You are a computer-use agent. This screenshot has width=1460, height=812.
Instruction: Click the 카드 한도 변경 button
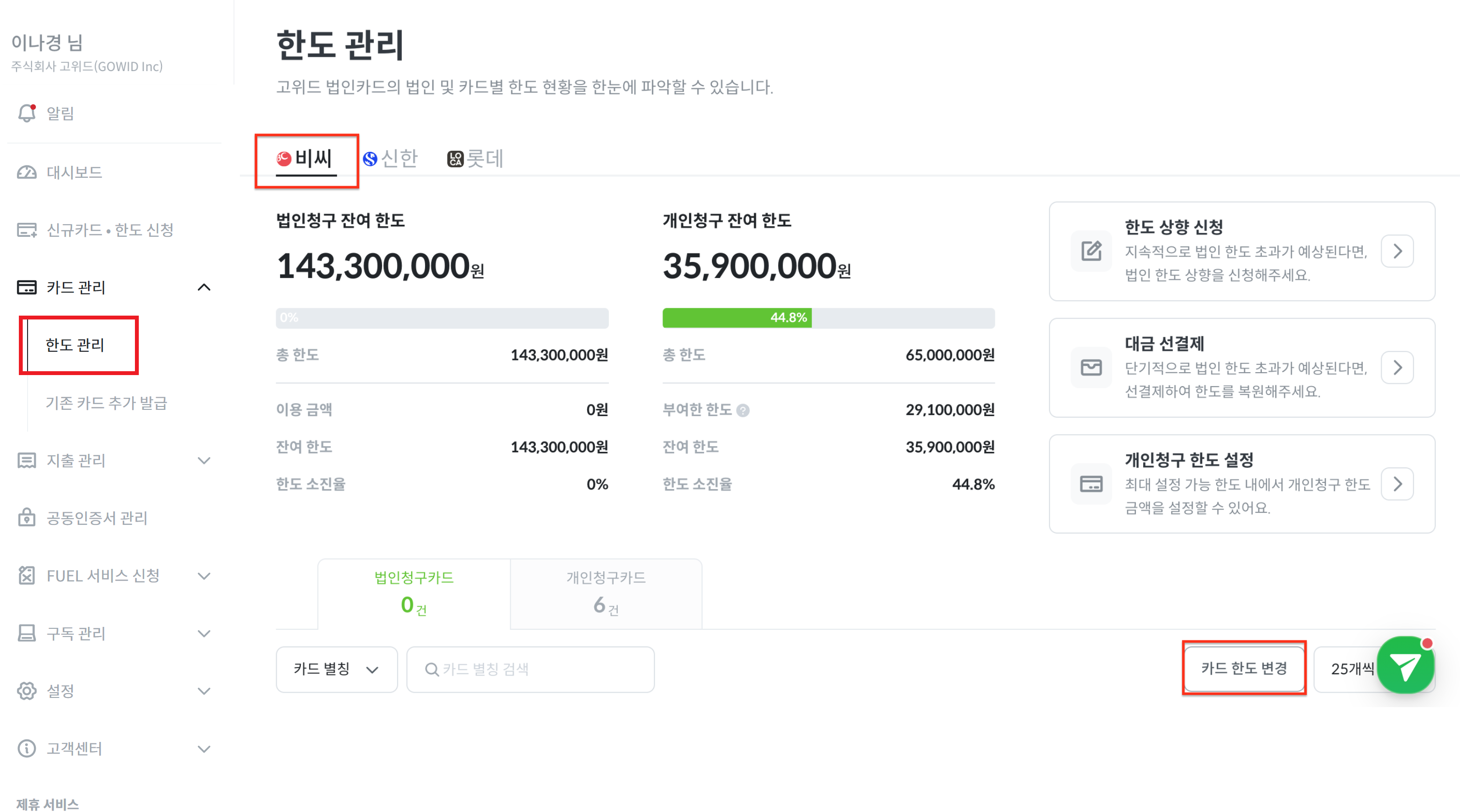coord(1243,668)
